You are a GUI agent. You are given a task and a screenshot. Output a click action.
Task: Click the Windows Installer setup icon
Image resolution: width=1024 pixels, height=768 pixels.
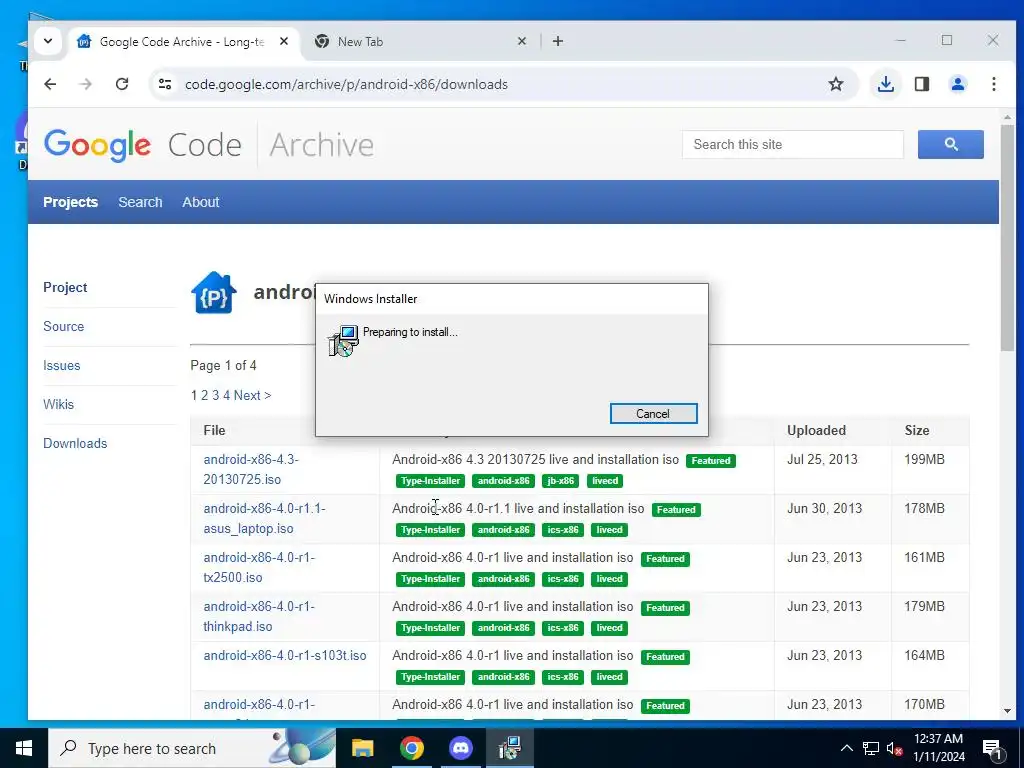click(x=344, y=340)
